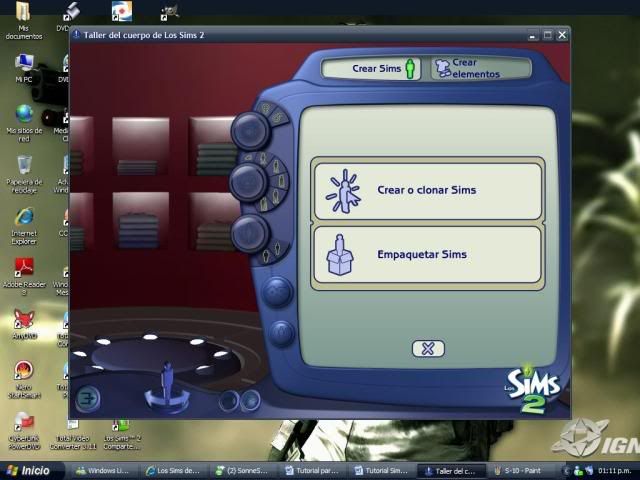The width and height of the screenshot is (640, 480).
Task: Open the Mi PC desktop icon
Action: click(24, 68)
